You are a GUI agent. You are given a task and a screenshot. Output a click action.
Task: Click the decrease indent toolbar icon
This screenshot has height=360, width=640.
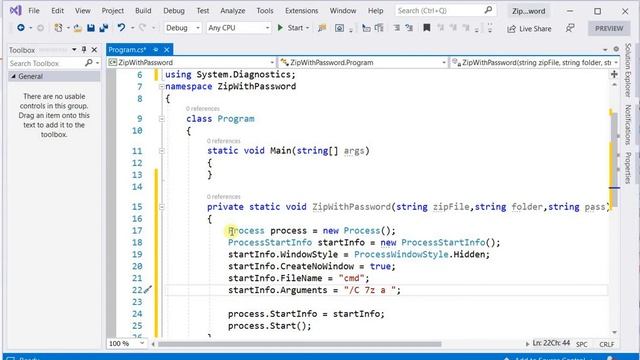pos(367,28)
